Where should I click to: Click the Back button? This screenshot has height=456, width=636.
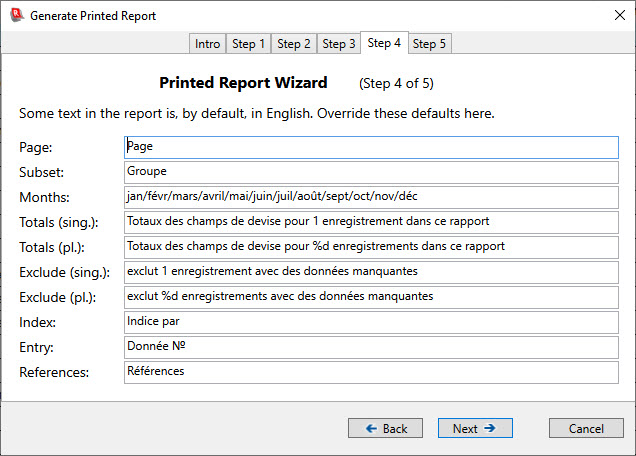click(385, 428)
